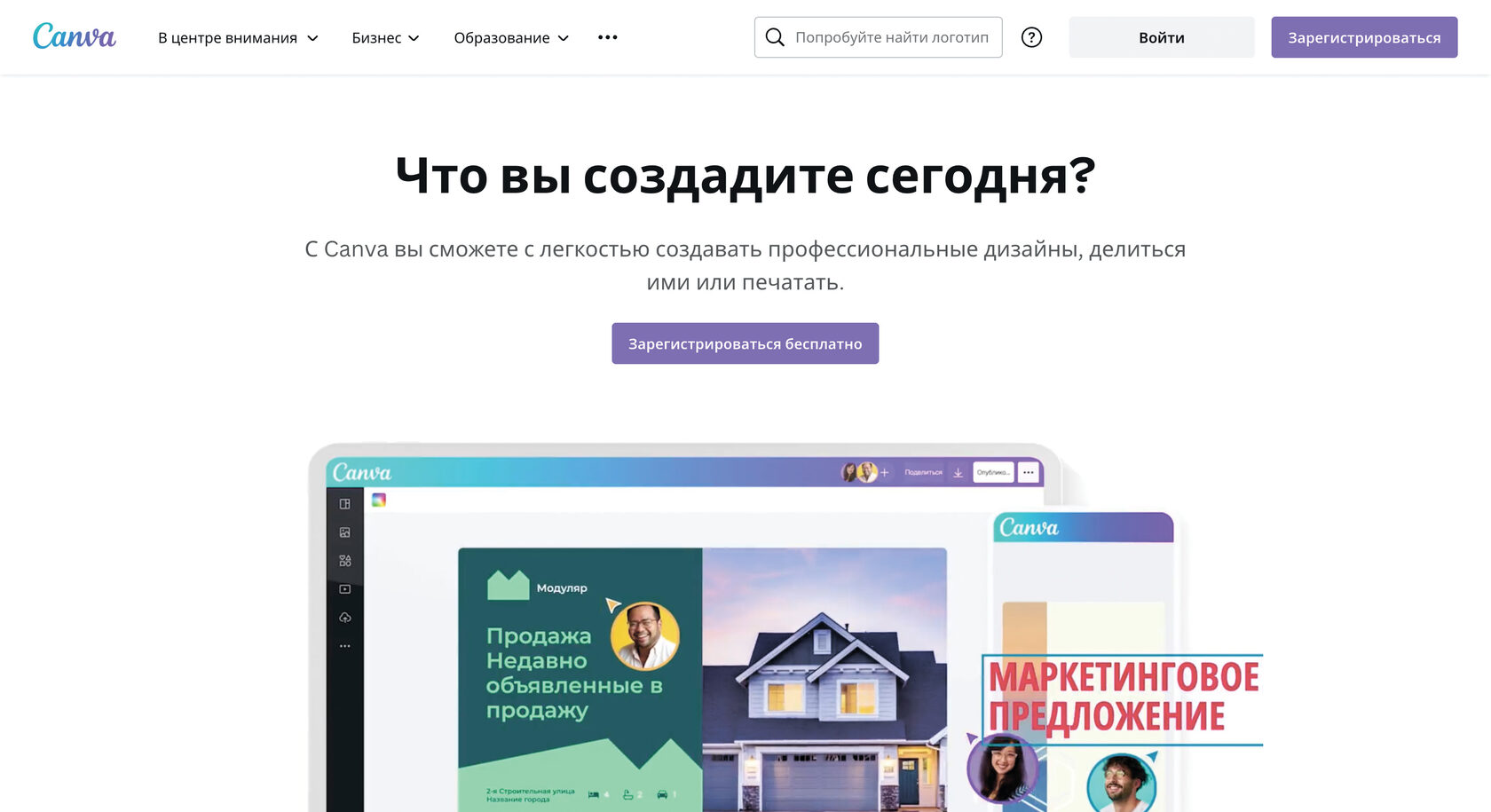Click the collaborator avatars in the mockup top bar
The width and height of the screenshot is (1491, 812).
click(859, 472)
